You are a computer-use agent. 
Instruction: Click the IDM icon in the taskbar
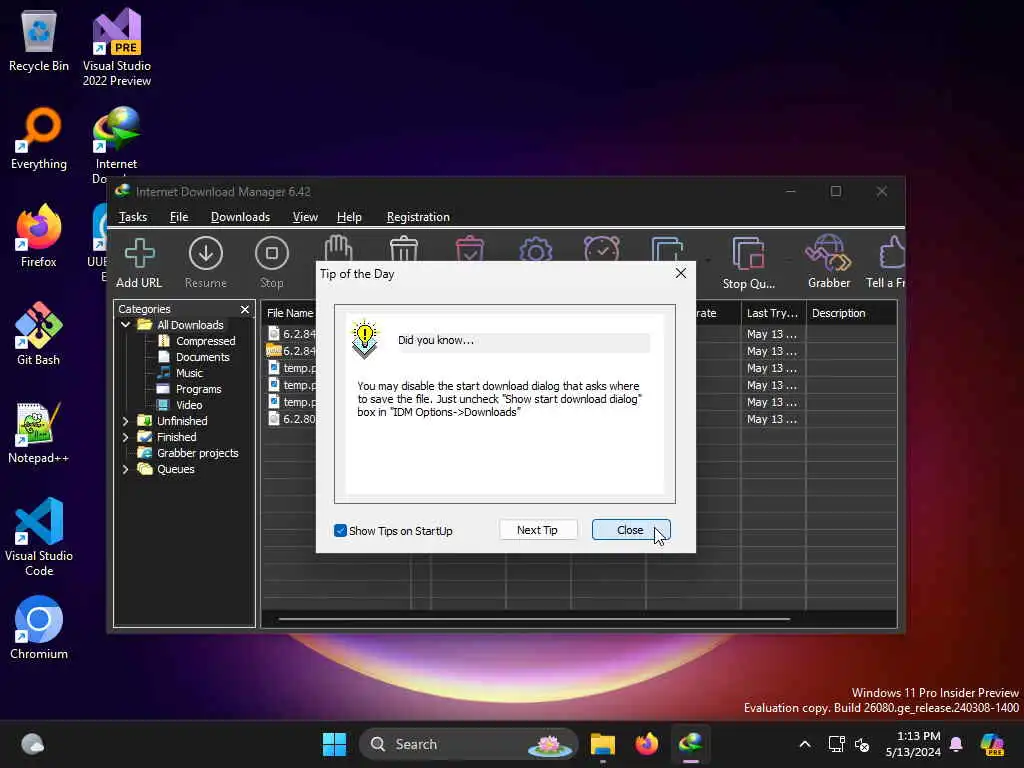pyautogui.click(x=690, y=744)
